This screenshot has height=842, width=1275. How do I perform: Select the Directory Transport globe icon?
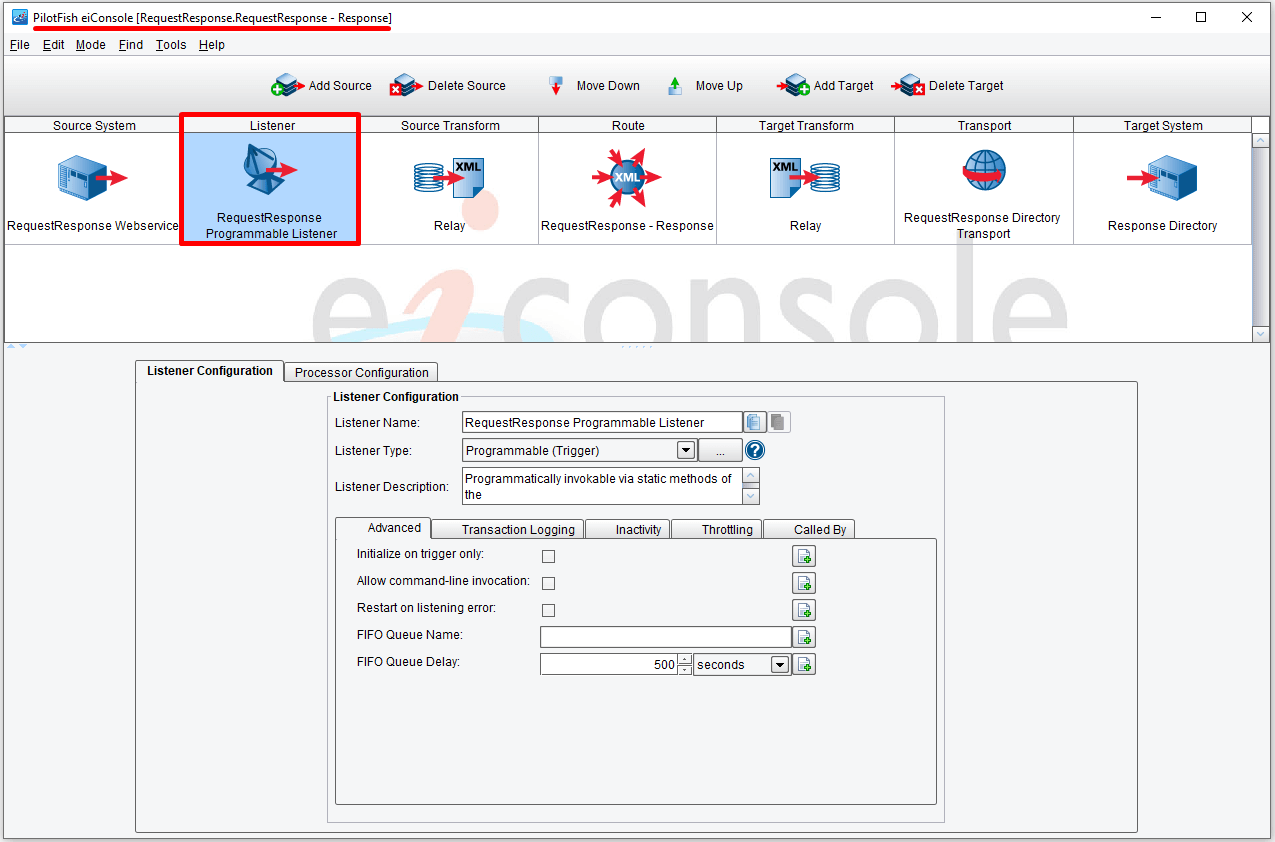pyautogui.click(x=984, y=171)
